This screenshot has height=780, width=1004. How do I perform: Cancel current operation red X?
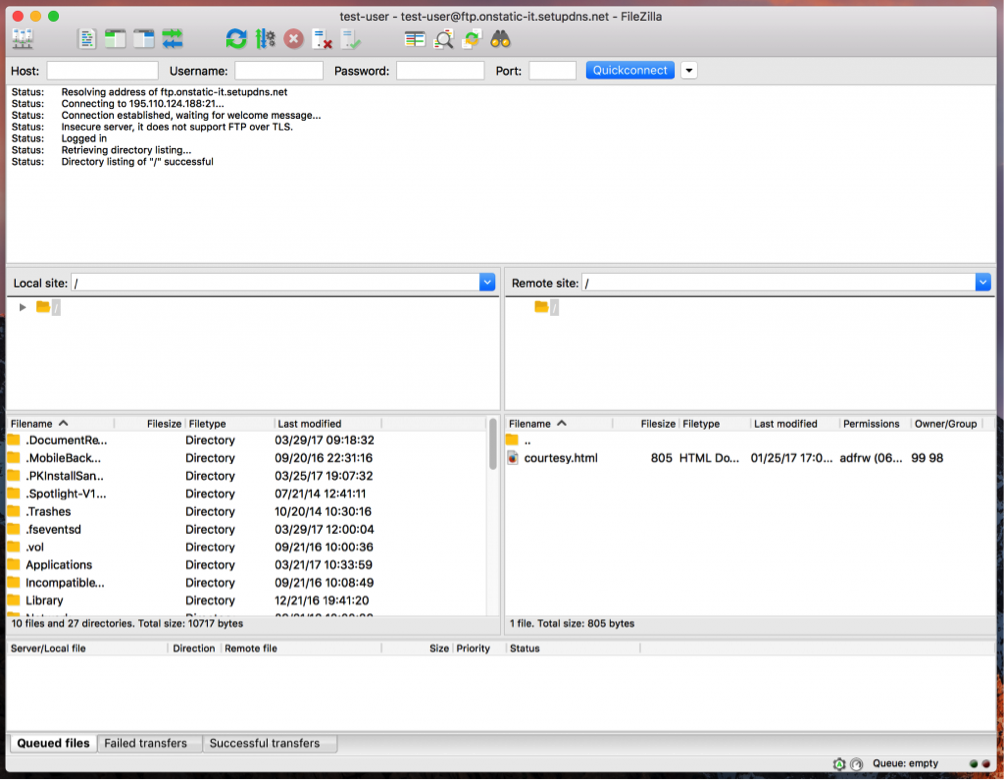[293, 39]
